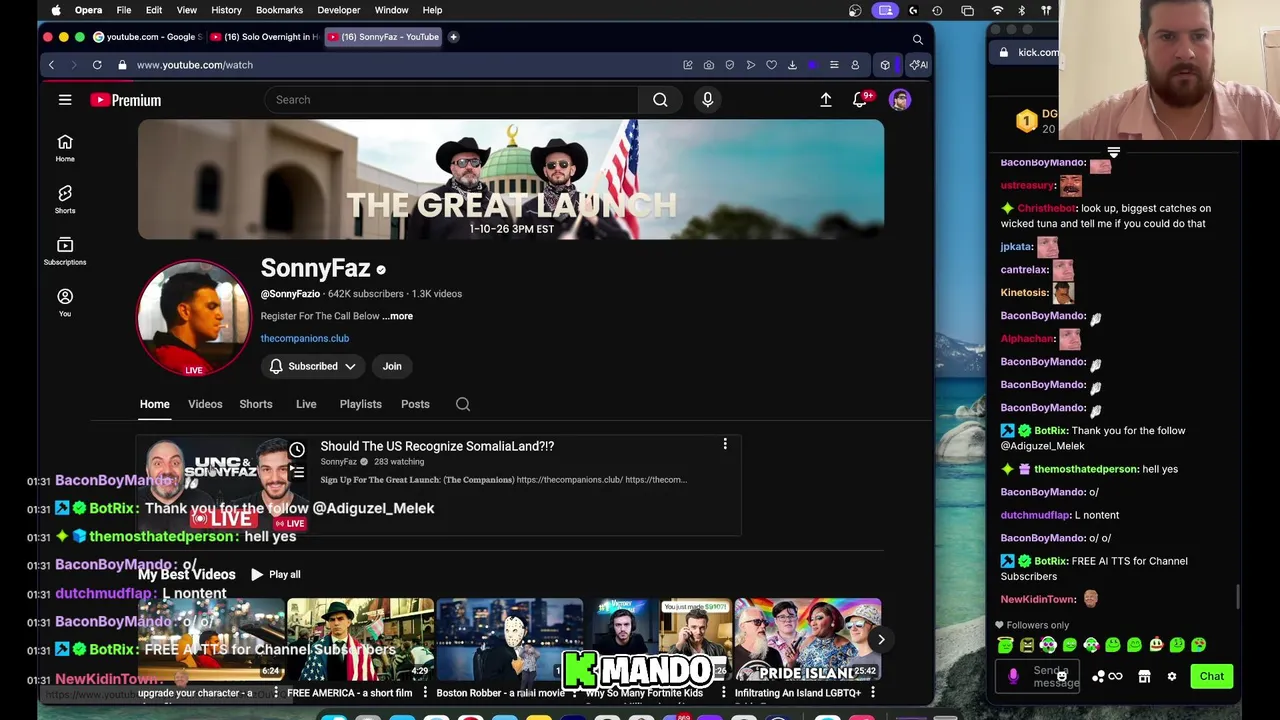Switch to youtube.com Google search tab

pyautogui.click(x=147, y=37)
